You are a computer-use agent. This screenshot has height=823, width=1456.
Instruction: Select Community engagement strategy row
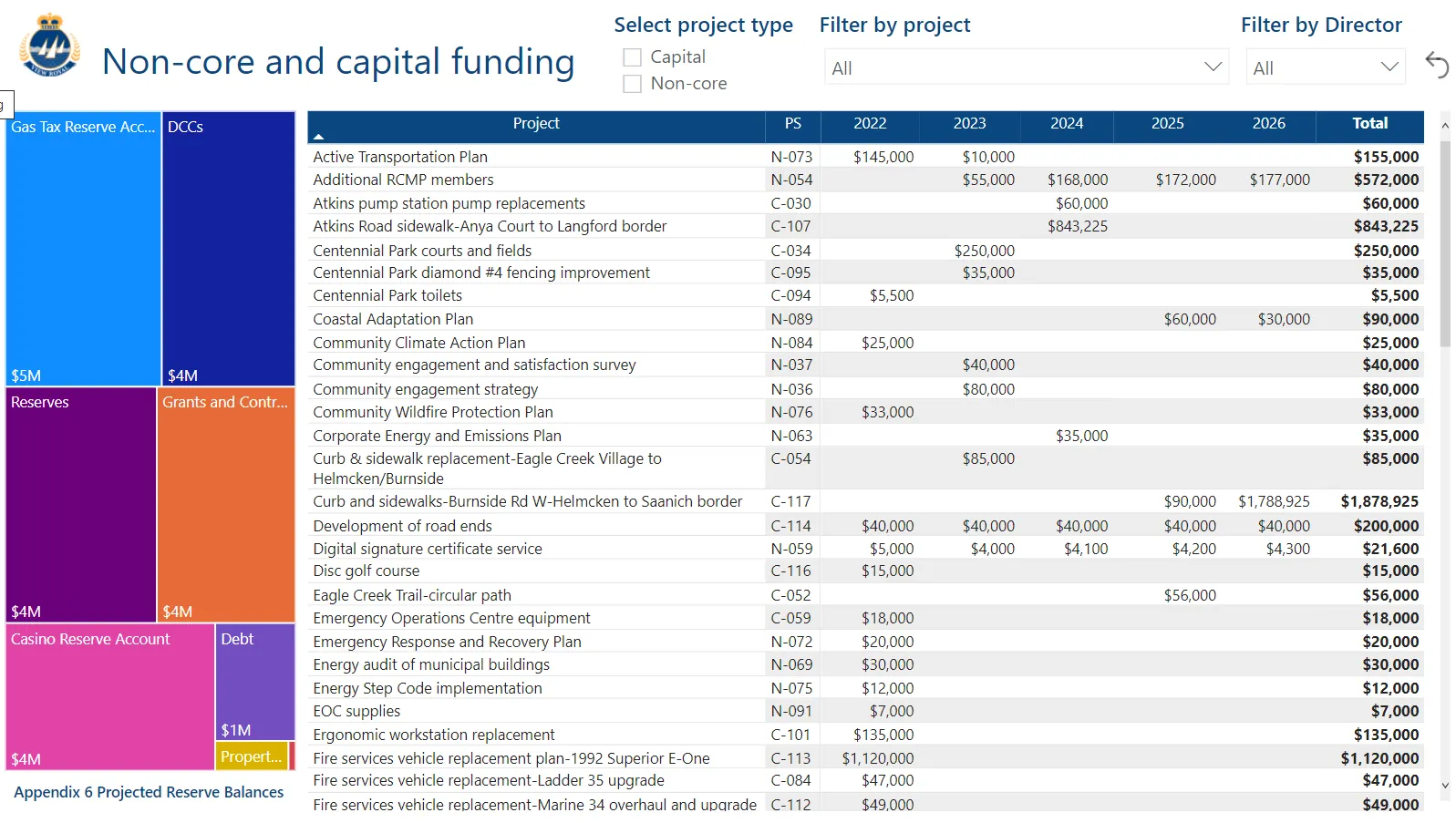click(x=866, y=389)
